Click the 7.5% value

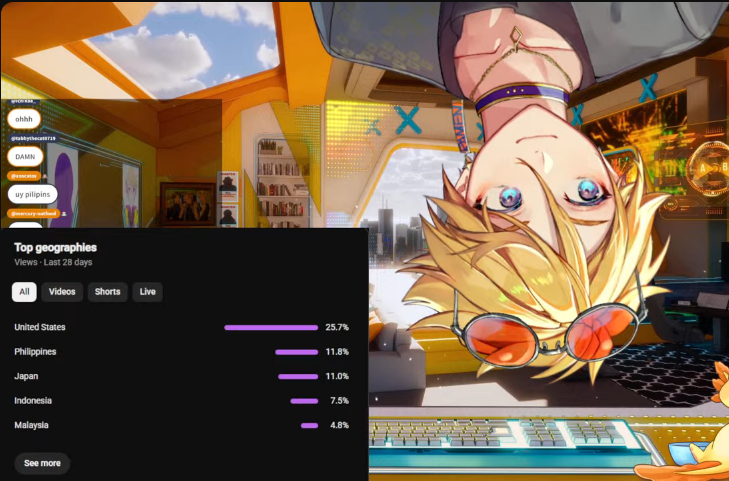coord(339,401)
